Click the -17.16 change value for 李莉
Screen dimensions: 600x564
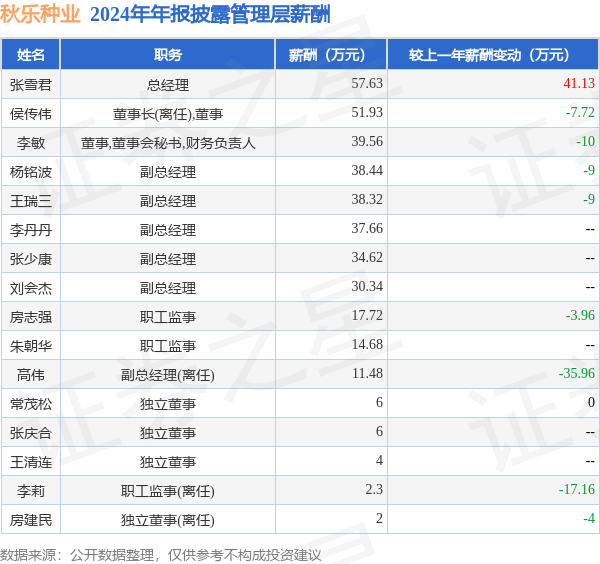[576, 490]
